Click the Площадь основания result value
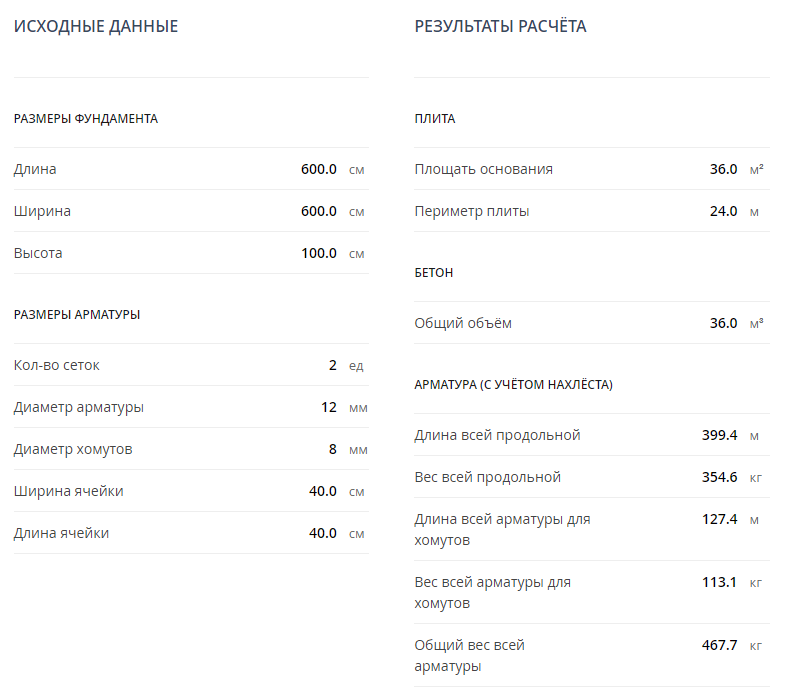Viewport: 801px width, 697px height. click(723, 169)
